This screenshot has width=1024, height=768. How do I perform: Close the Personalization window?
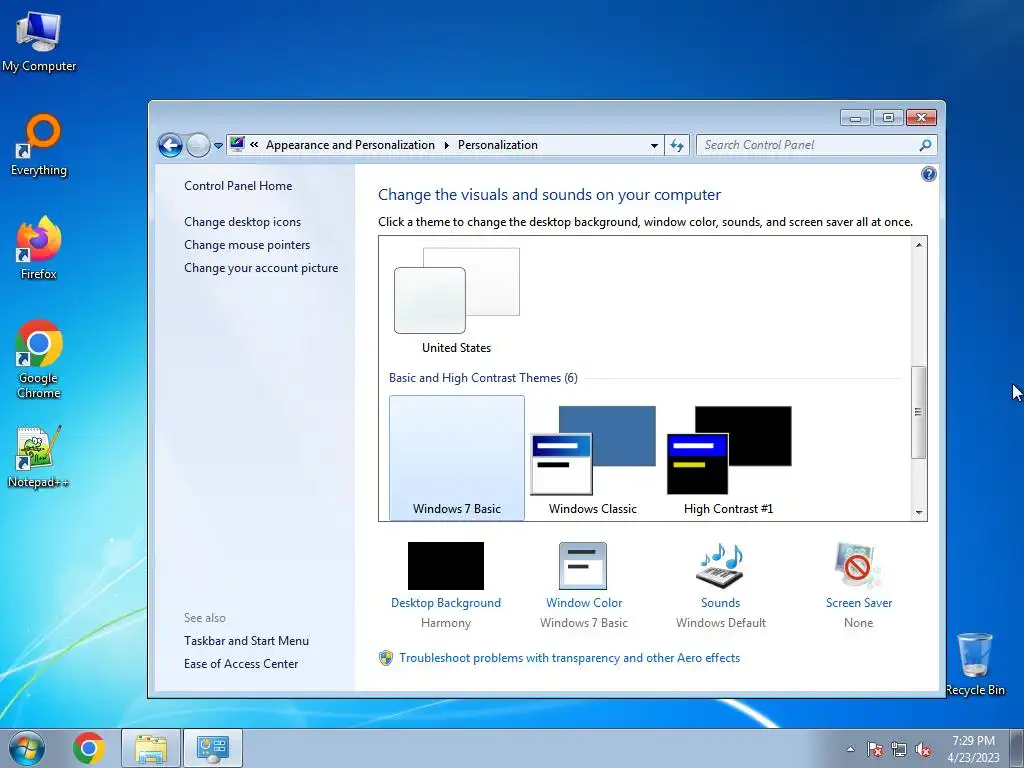tap(921, 118)
